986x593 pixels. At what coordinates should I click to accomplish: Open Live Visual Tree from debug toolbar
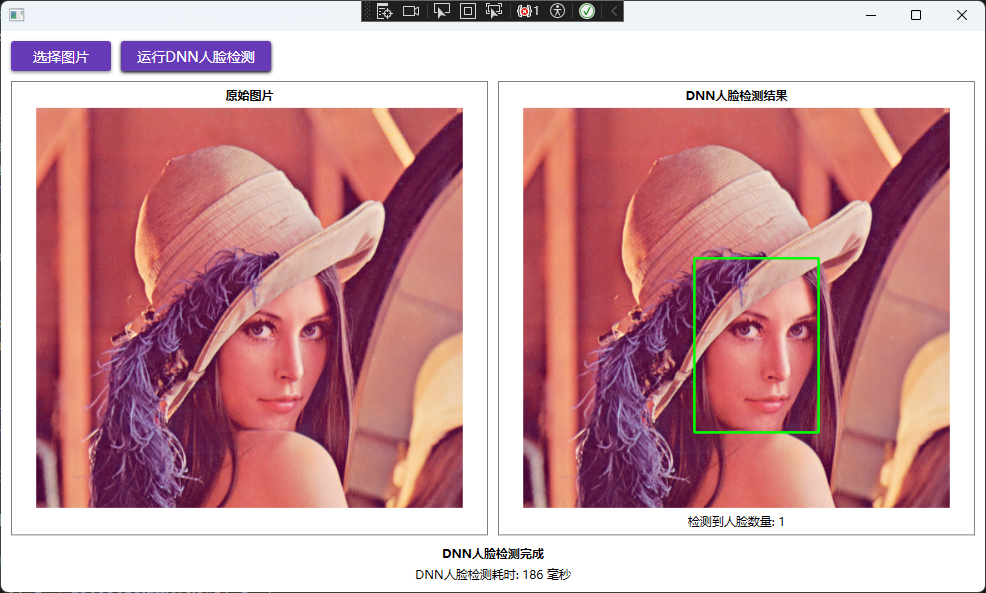pos(384,11)
